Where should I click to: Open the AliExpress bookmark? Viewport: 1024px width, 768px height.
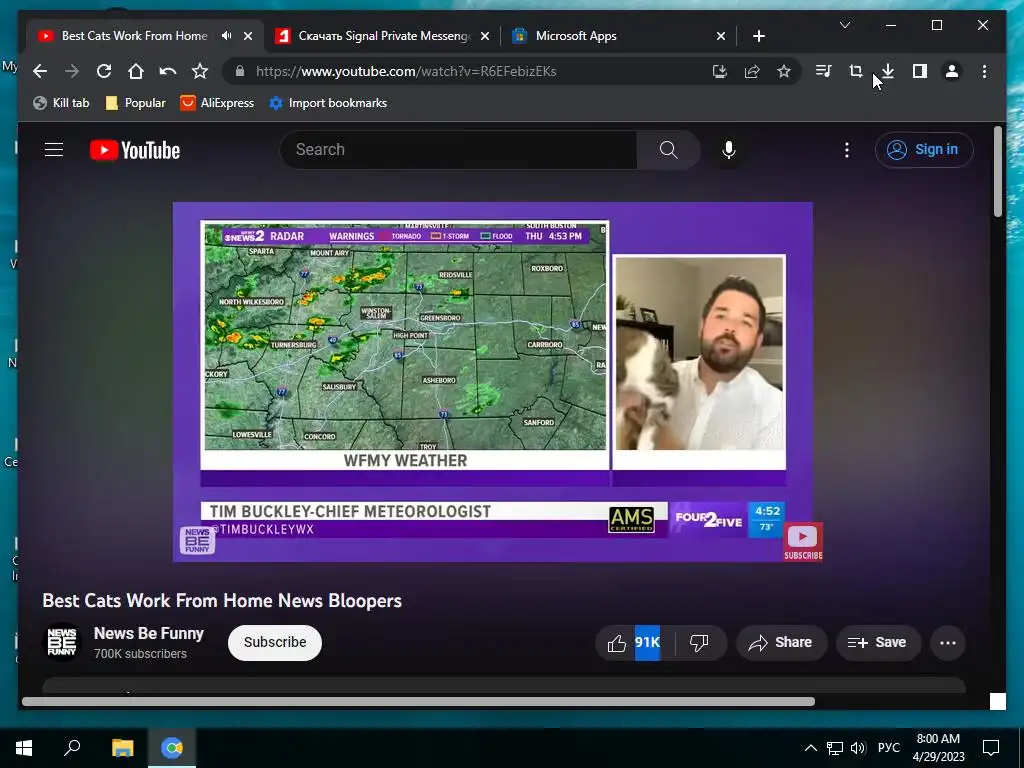pos(217,103)
